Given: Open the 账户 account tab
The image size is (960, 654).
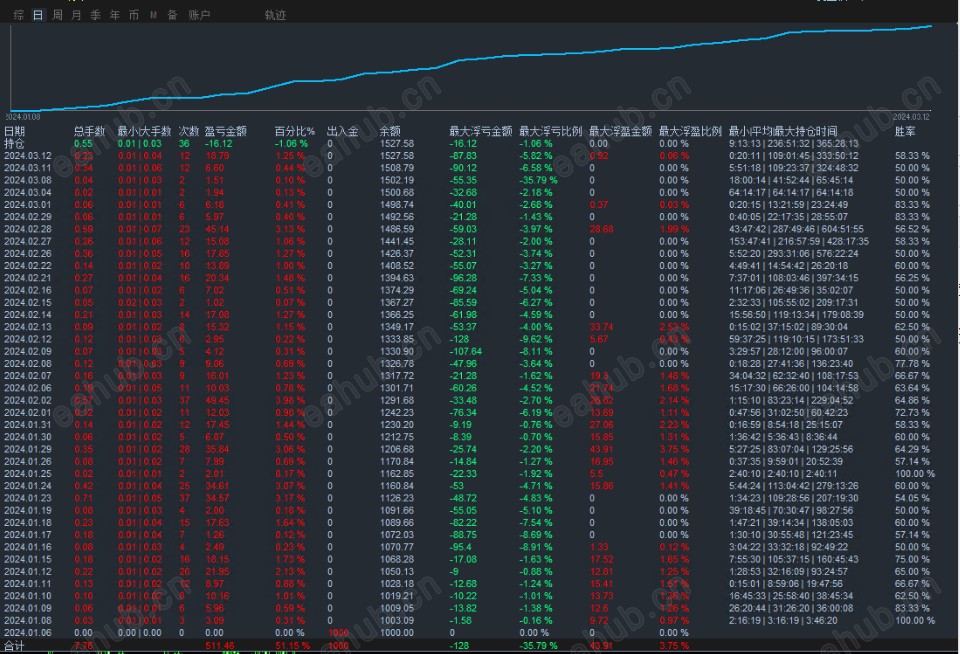Looking at the screenshot, I should (199, 15).
